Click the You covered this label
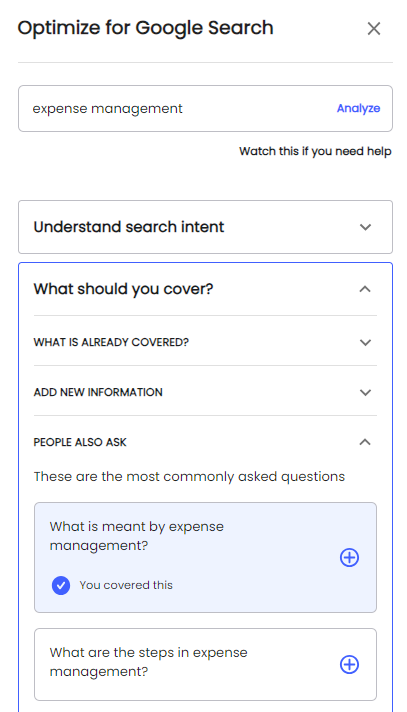The width and height of the screenshot is (407, 712). point(126,585)
